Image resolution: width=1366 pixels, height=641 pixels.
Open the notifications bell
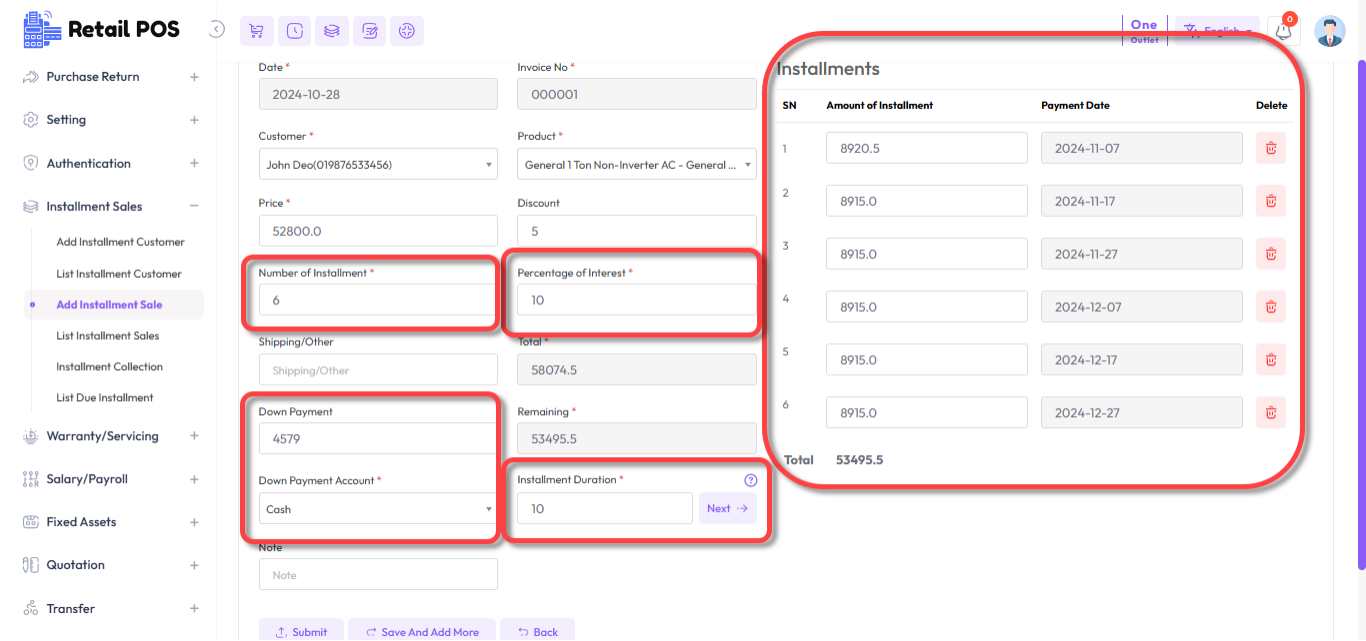click(1283, 31)
